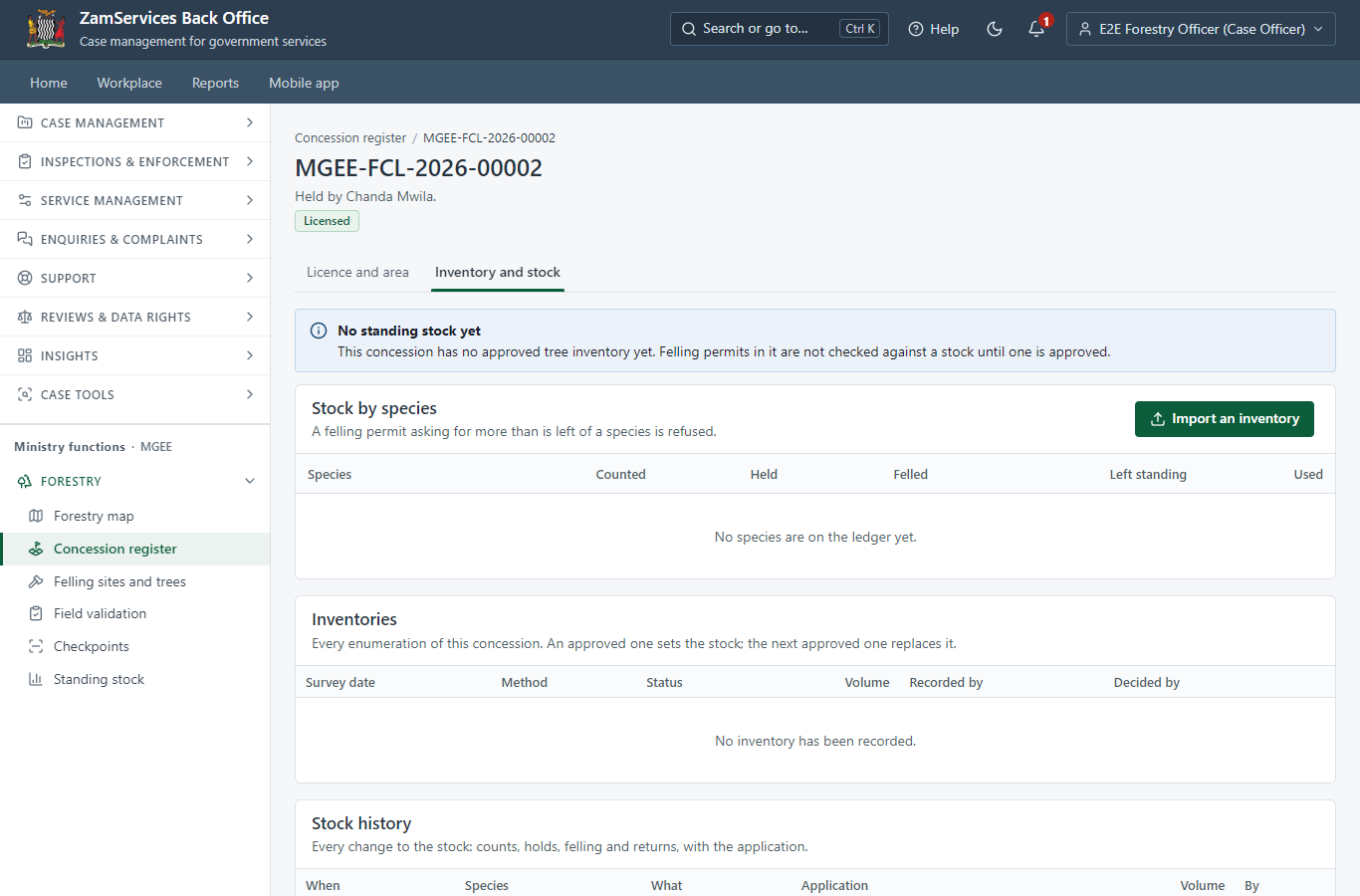Click the Search or go to field

point(780,29)
